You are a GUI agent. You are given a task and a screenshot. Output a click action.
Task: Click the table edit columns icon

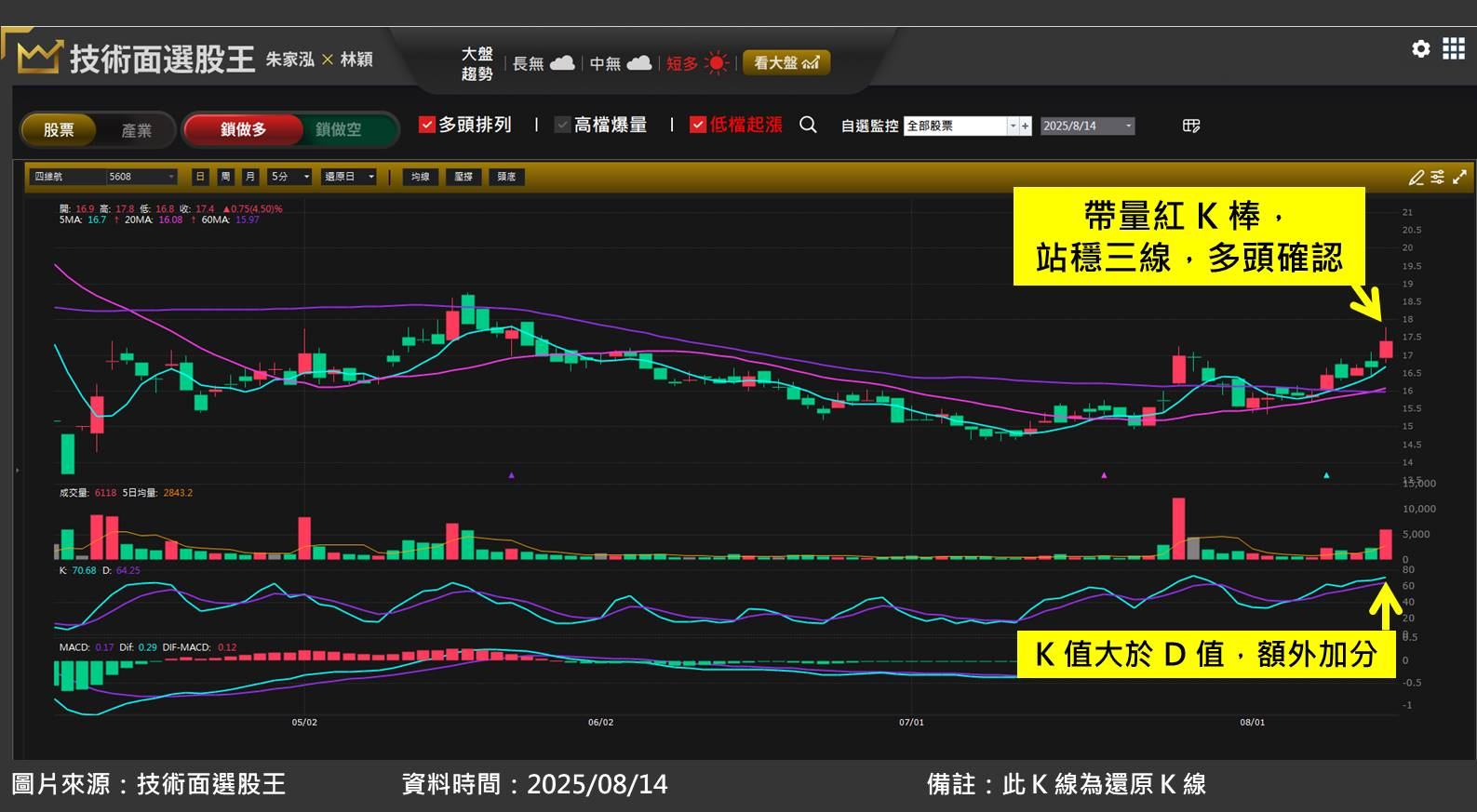[1191, 126]
